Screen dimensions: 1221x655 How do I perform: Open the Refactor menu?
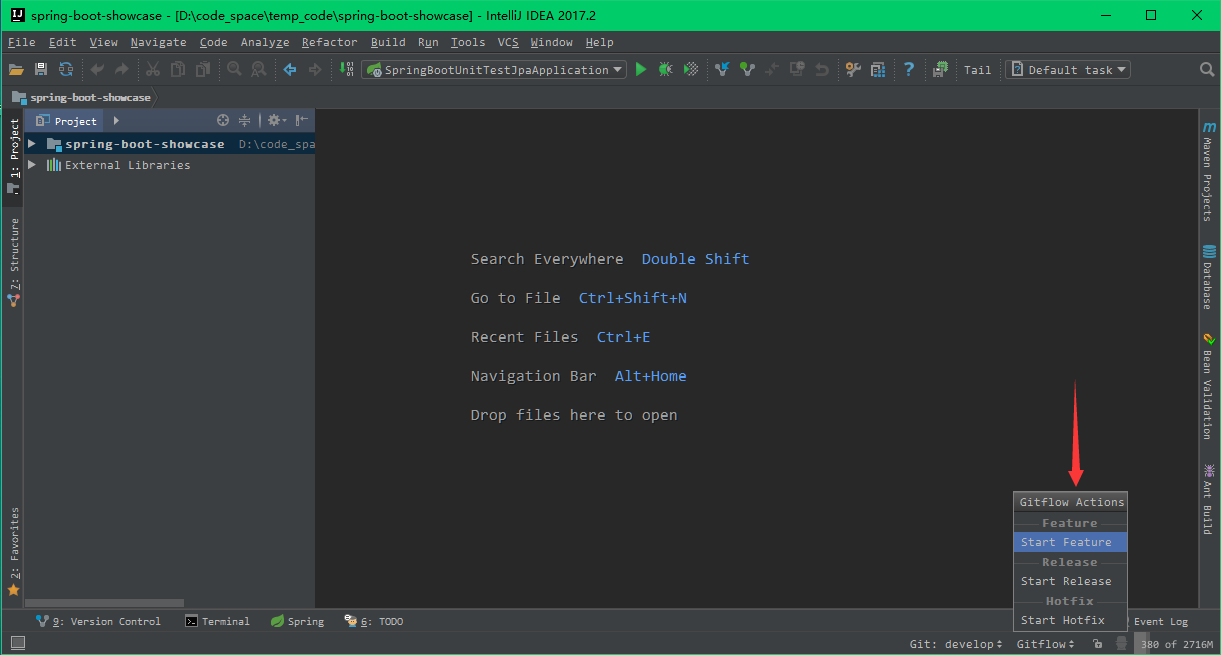click(x=329, y=42)
